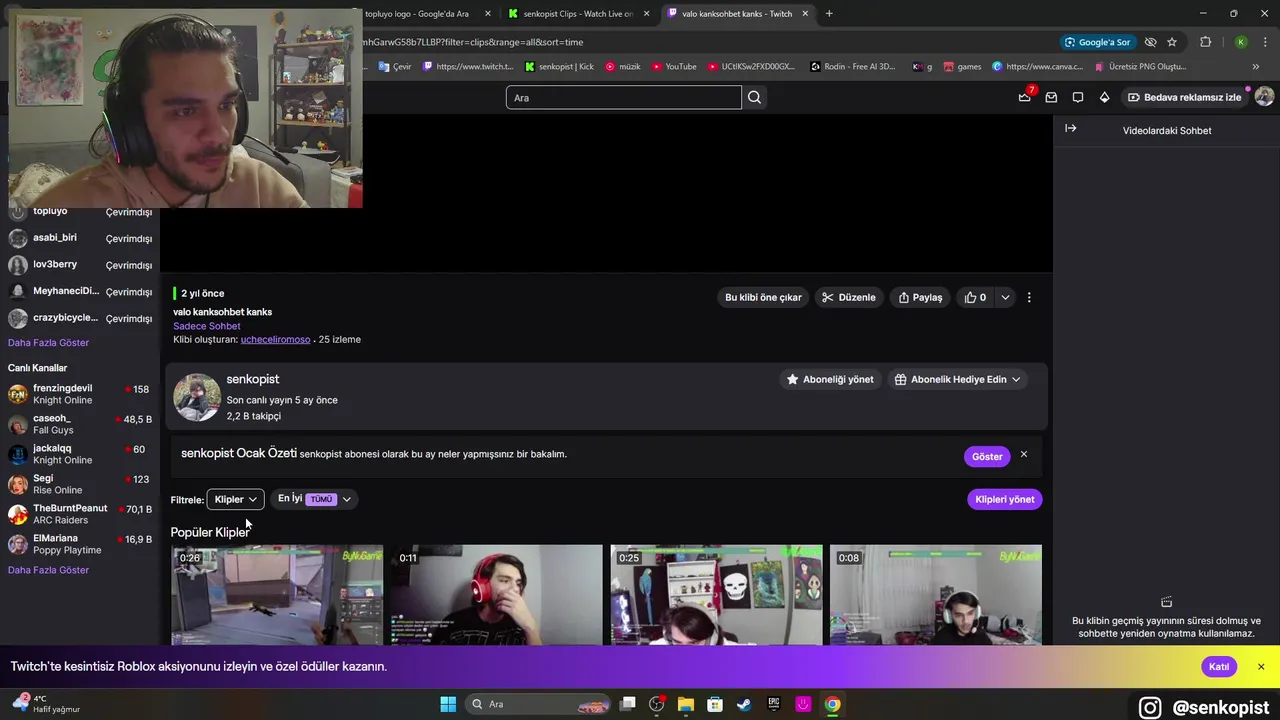This screenshot has width=1280, height=720.
Task: Click Bu klibi öne çıkar button
Action: coord(763,297)
